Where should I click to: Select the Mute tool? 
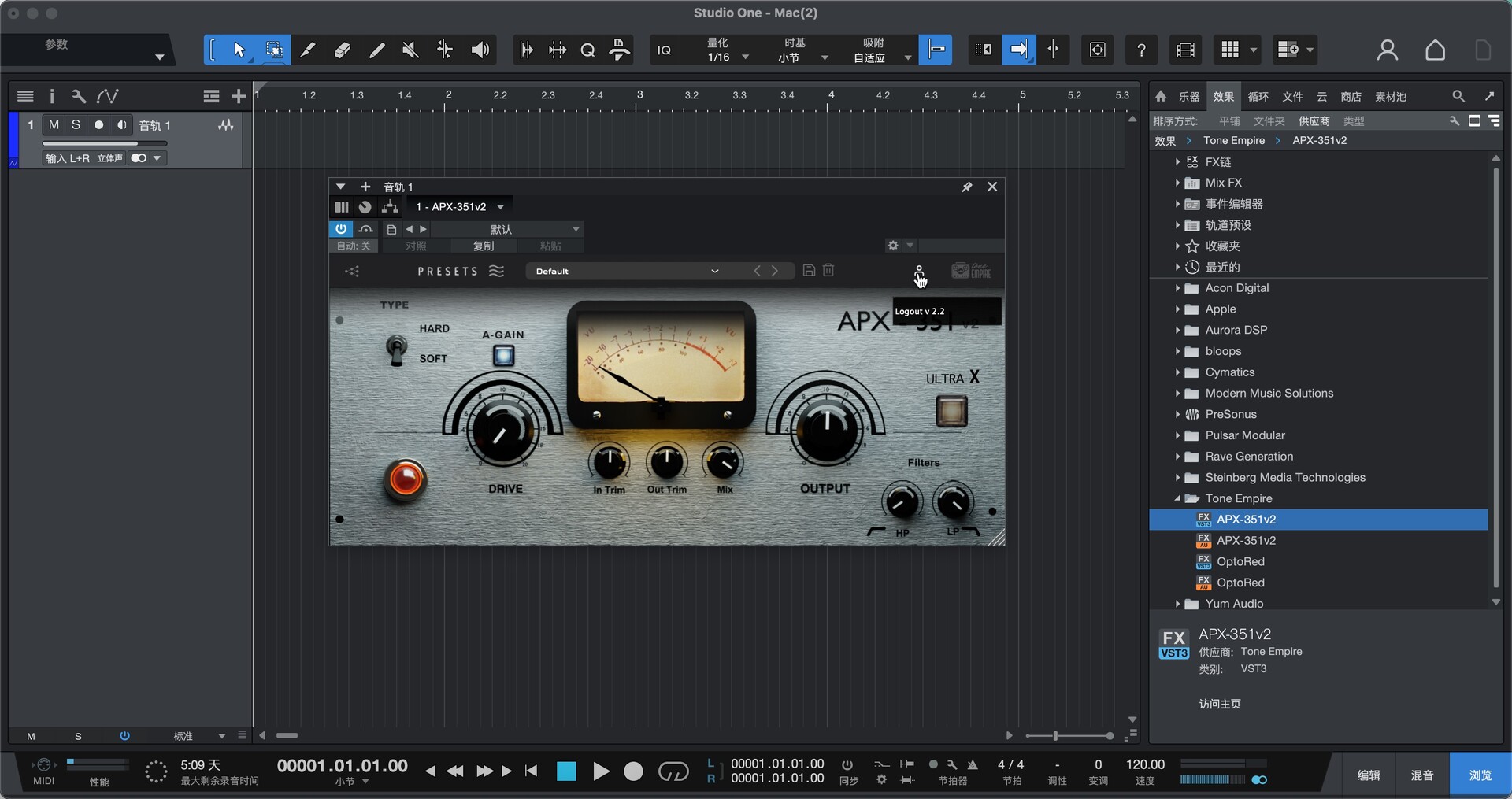(x=410, y=50)
